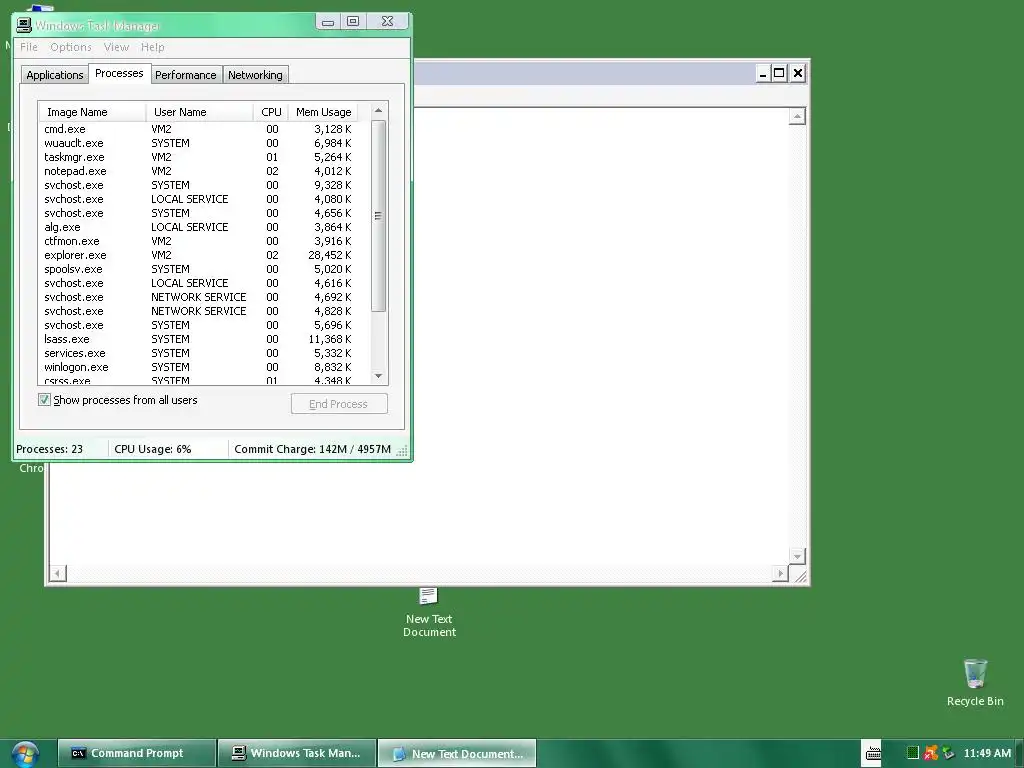Image resolution: width=1024 pixels, height=768 pixels.
Task: Open the Start menu orb
Action: 25,755
